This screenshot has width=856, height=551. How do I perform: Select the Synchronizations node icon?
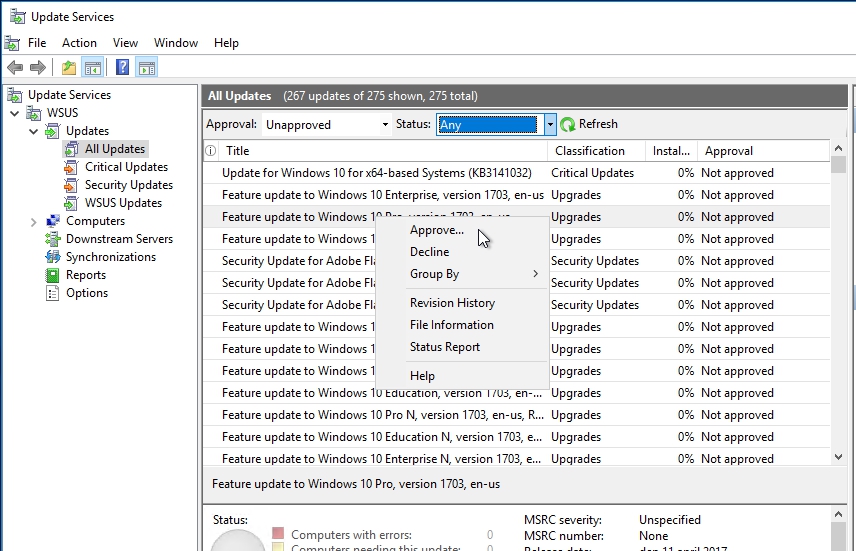click(x=53, y=257)
